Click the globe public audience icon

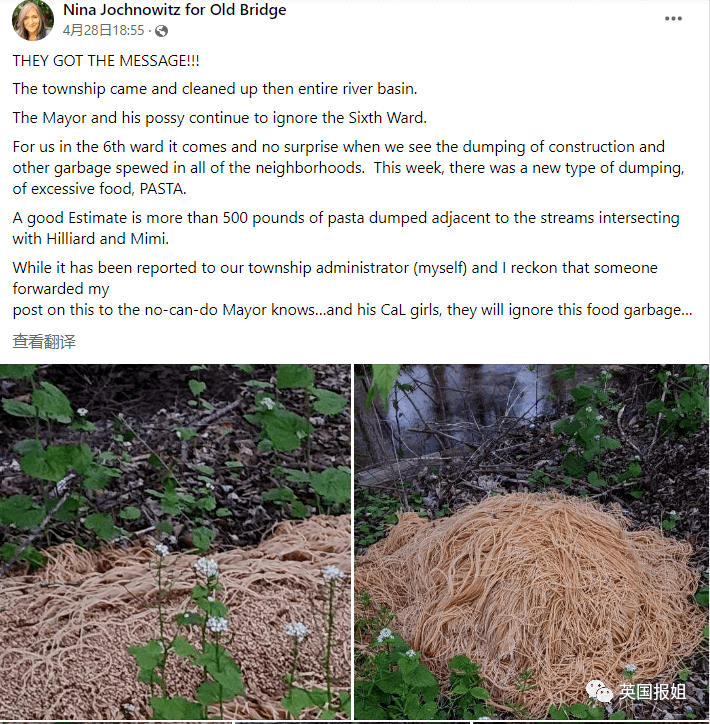click(x=161, y=31)
